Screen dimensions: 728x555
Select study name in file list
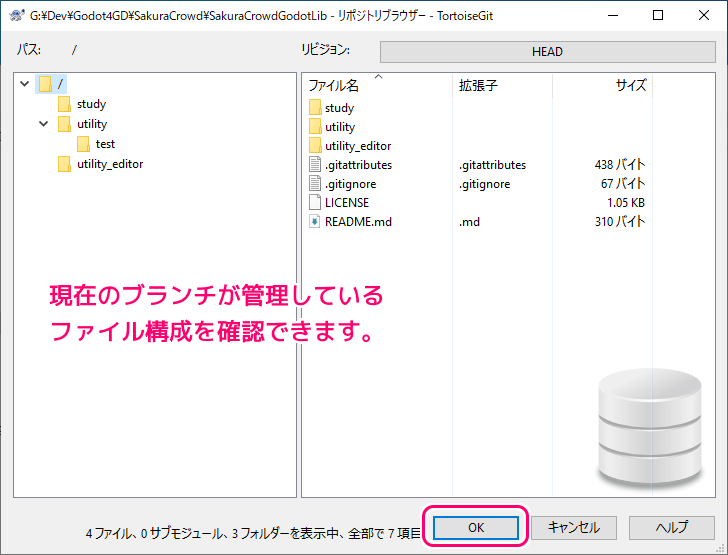[339, 108]
